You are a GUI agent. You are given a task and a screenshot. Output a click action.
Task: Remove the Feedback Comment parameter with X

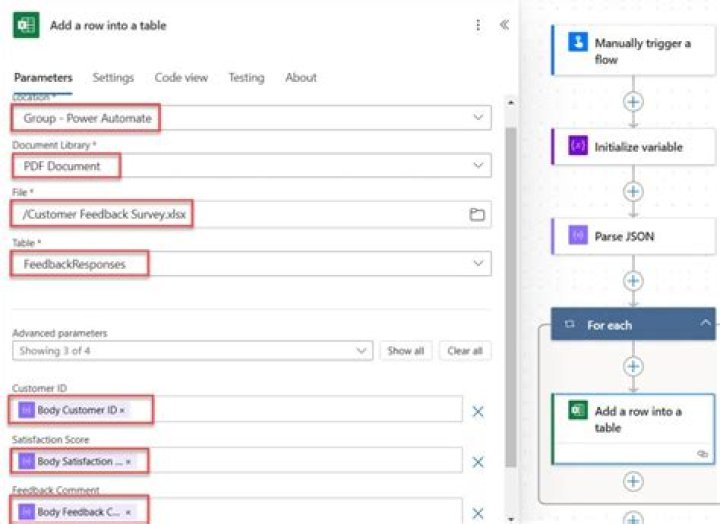(x=478, y=513)
